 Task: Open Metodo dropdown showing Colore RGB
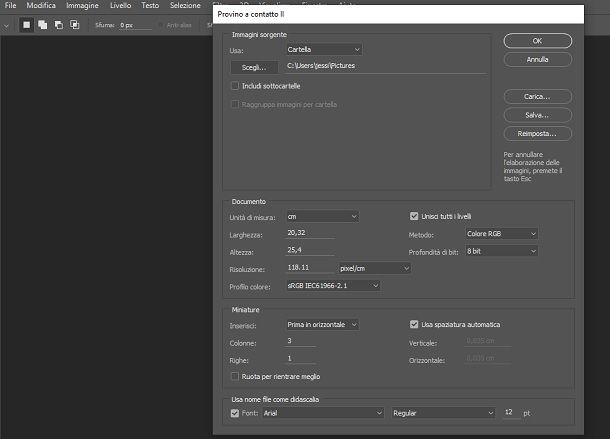pyautogui.click(x=501, y=234)
